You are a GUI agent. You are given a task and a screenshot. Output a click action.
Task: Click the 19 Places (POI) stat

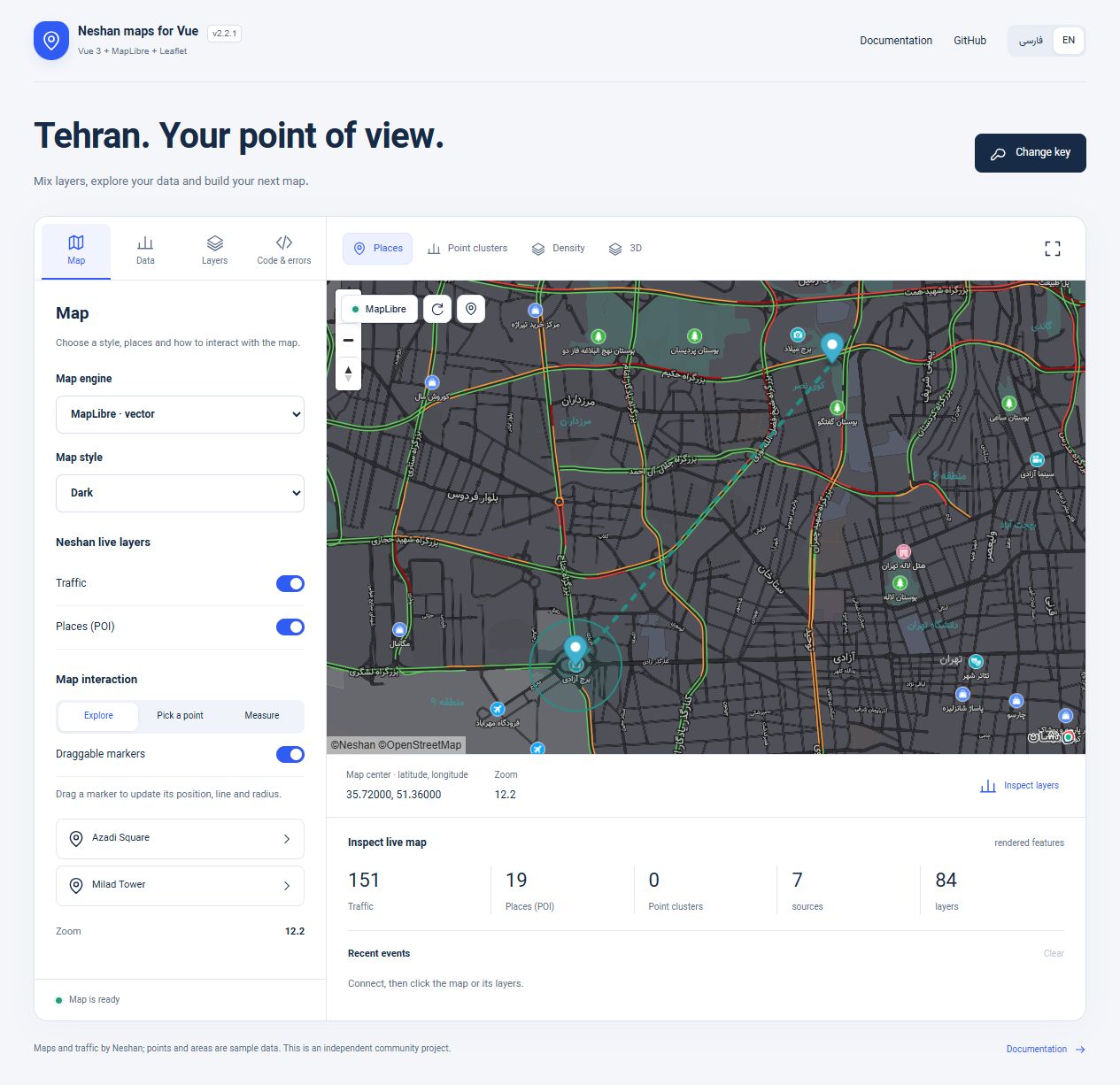coord(529,890)
